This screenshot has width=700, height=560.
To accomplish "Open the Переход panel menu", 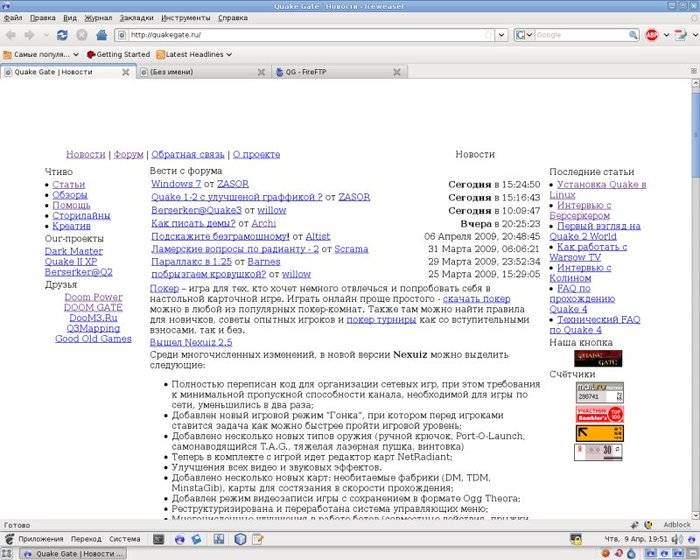I will (x=86, y=539).
